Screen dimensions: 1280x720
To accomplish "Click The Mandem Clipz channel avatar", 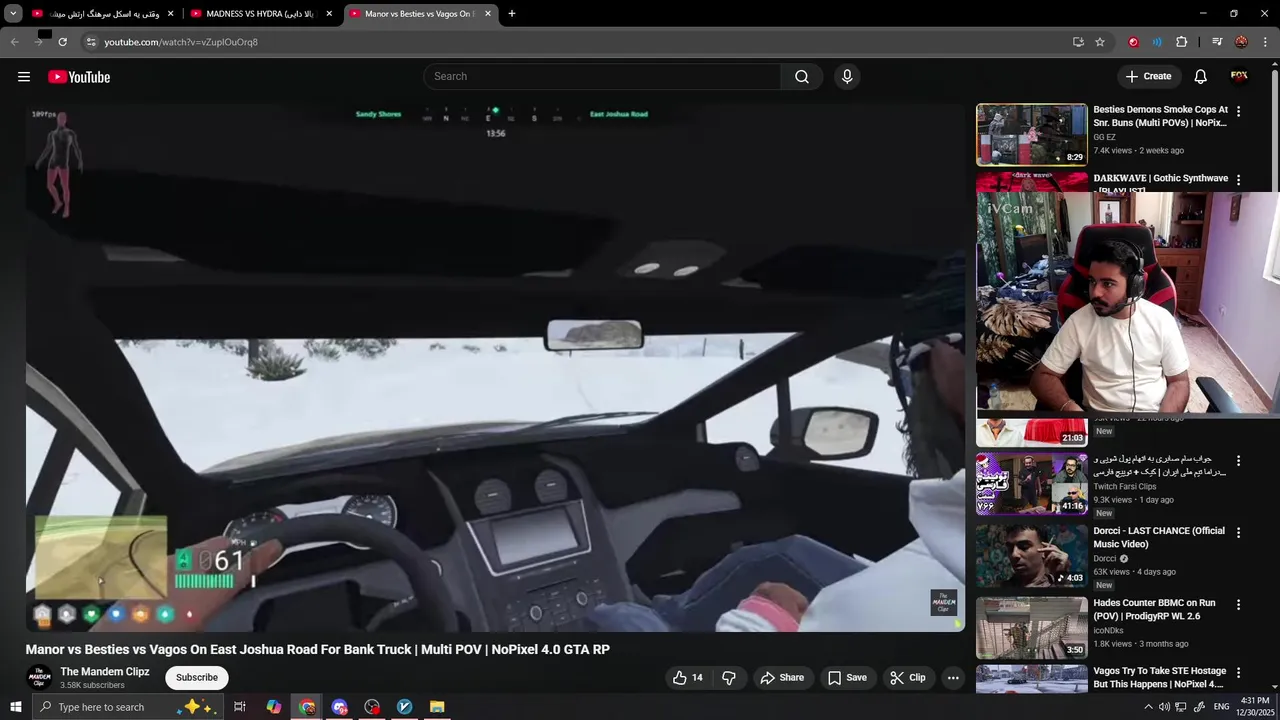I will 39,678.
